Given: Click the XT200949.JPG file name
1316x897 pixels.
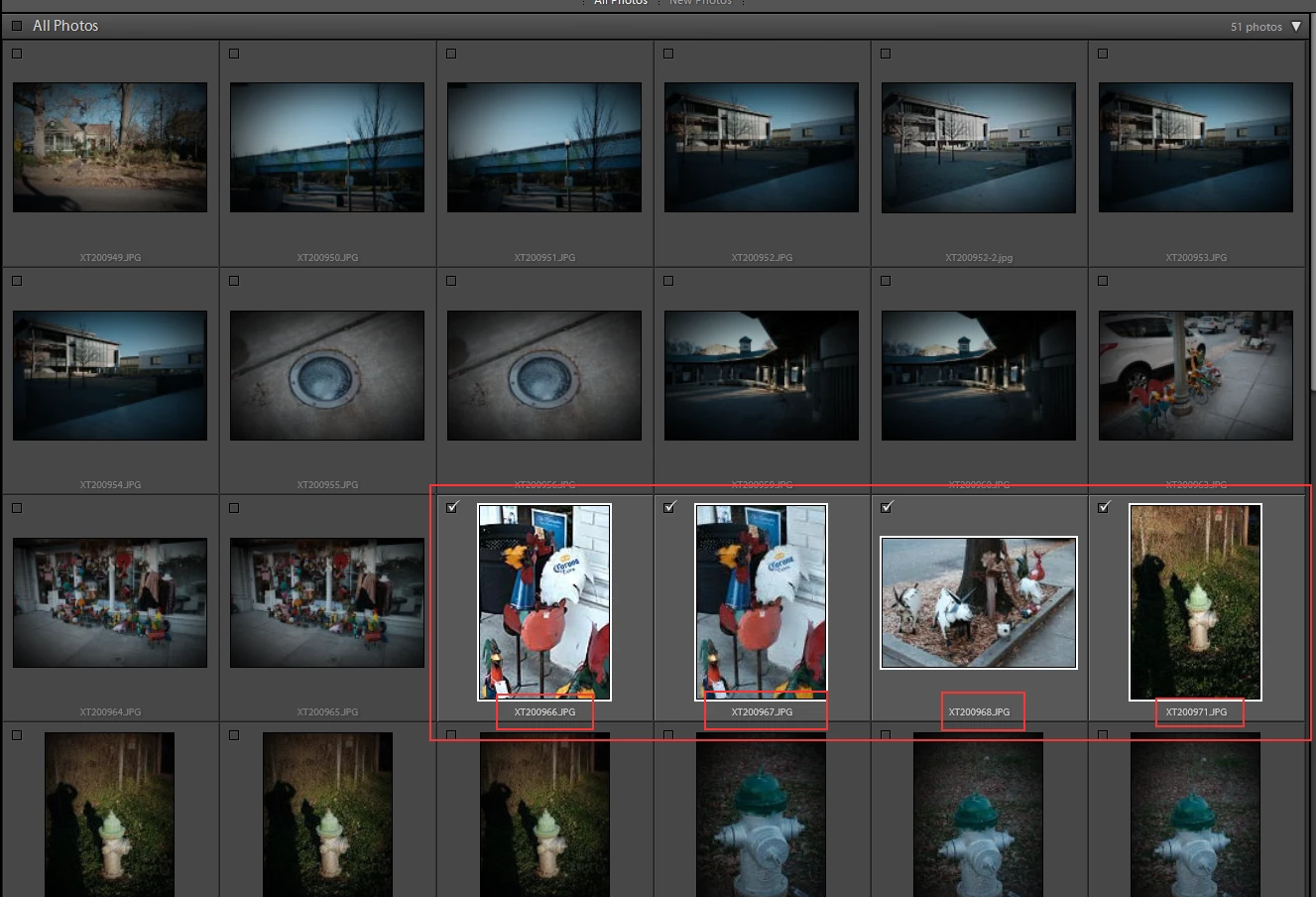Looking at the screenshot, I should pyautogui.click(x=110, y=258).
